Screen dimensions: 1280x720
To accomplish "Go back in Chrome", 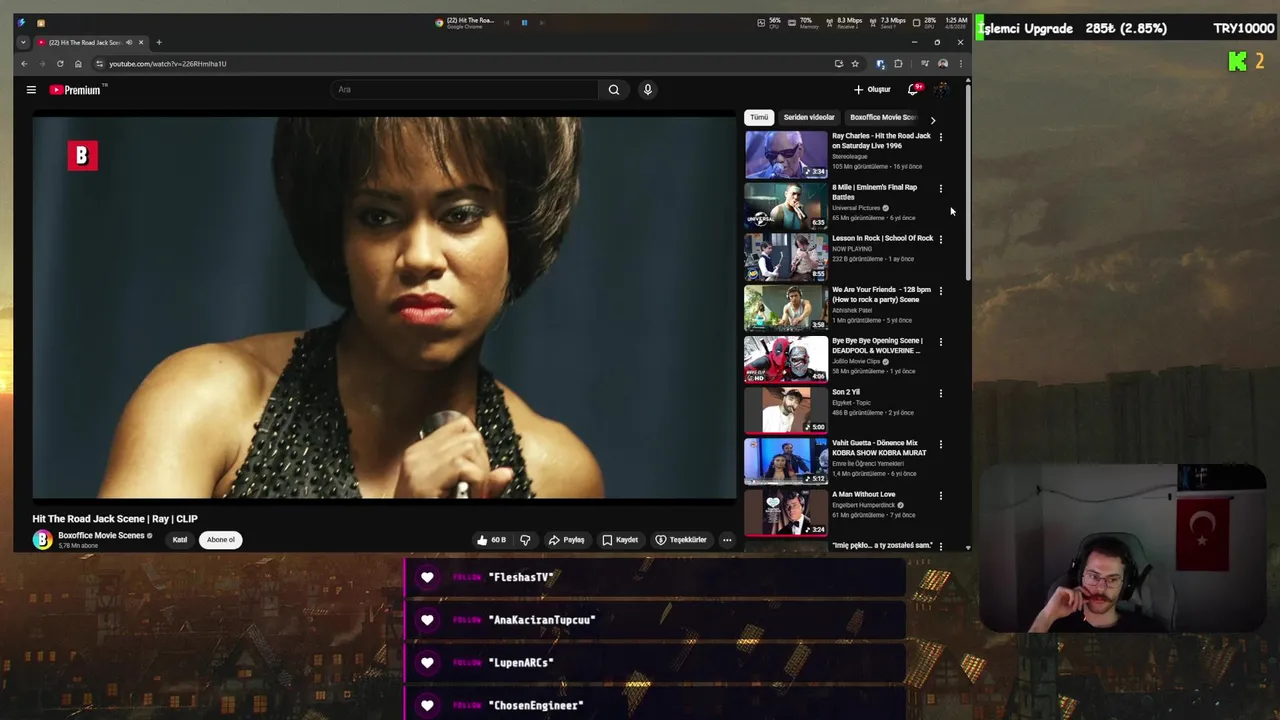I will 25,64.
